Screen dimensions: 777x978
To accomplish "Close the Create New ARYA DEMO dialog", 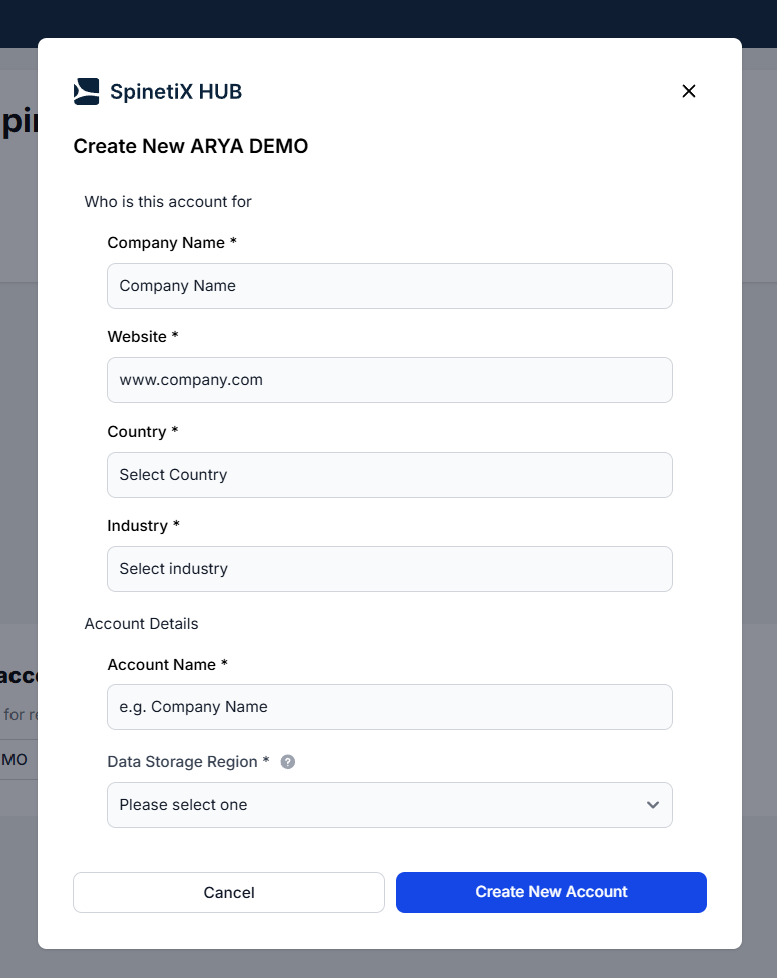I will [x=688, y=91].
